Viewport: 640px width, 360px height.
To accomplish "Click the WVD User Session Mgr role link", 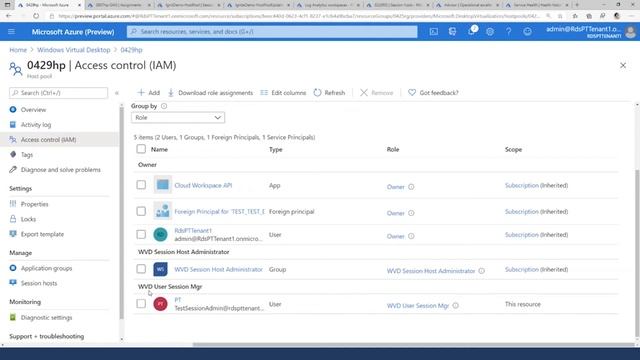I will pos(418,305).
